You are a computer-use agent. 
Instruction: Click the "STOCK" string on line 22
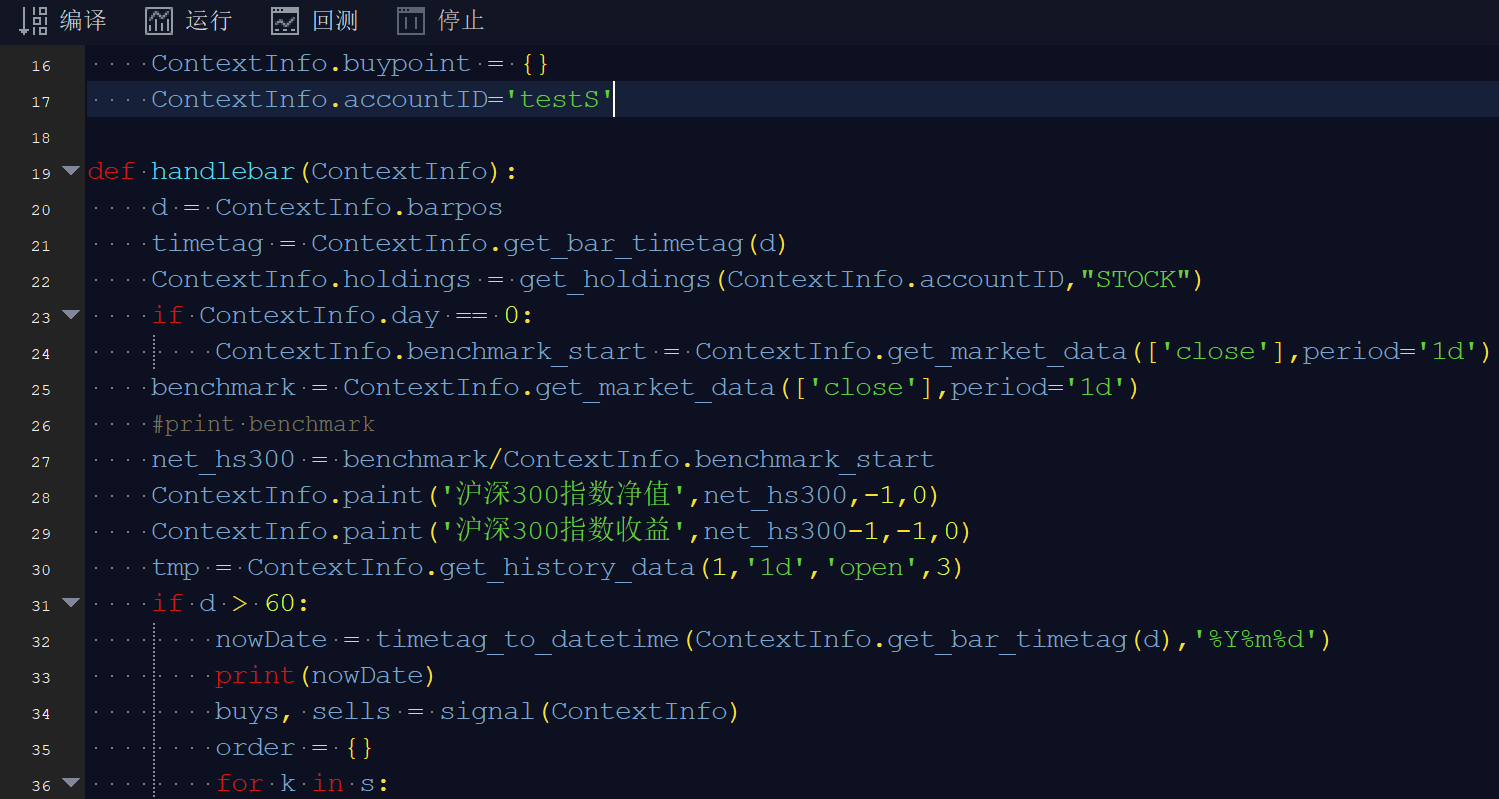1134,280
